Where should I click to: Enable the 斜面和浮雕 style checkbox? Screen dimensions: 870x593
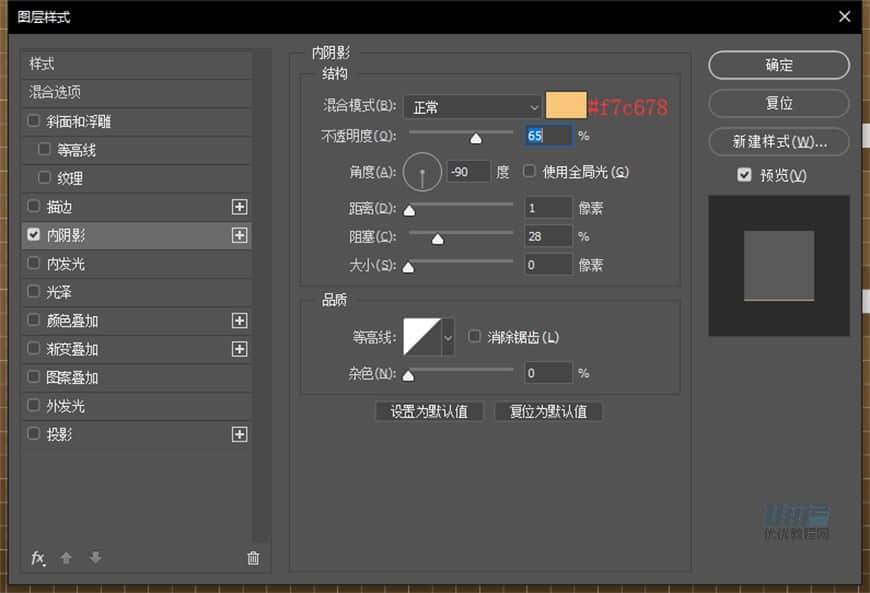pos(34,121)
